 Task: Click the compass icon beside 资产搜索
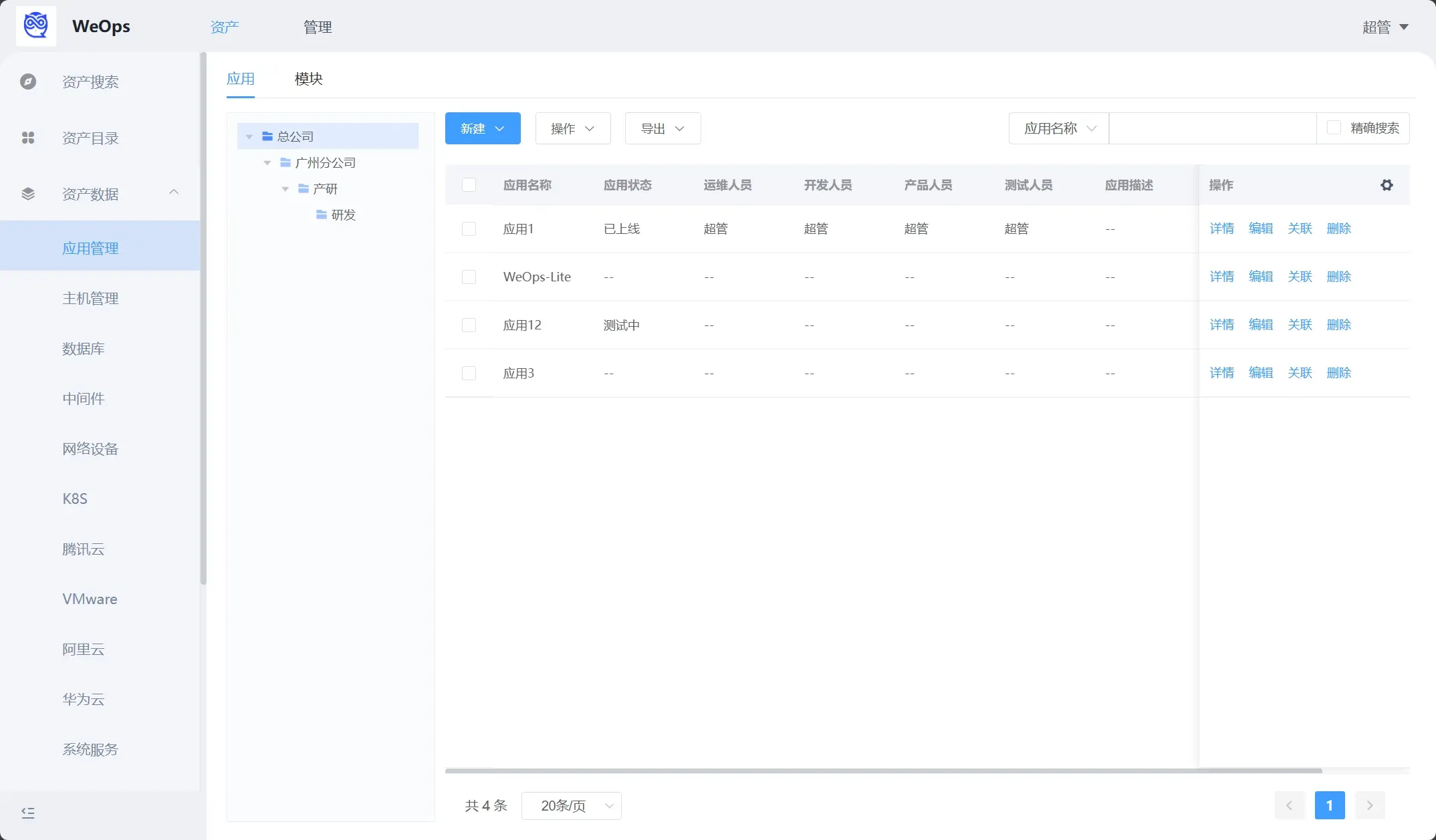point(28,82)
